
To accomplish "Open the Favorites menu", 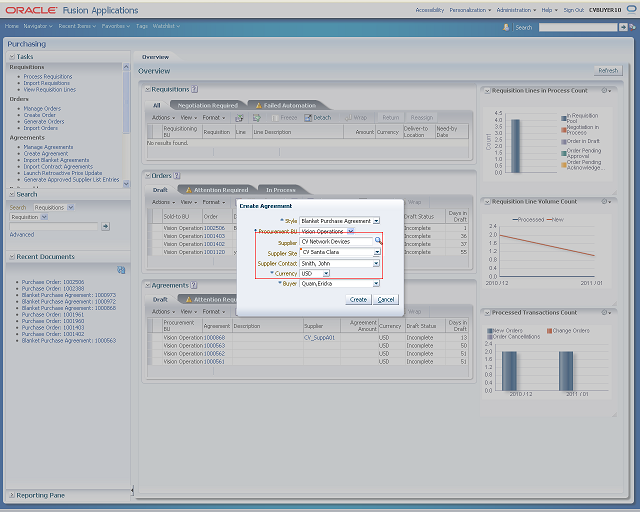I will point(116,26).
